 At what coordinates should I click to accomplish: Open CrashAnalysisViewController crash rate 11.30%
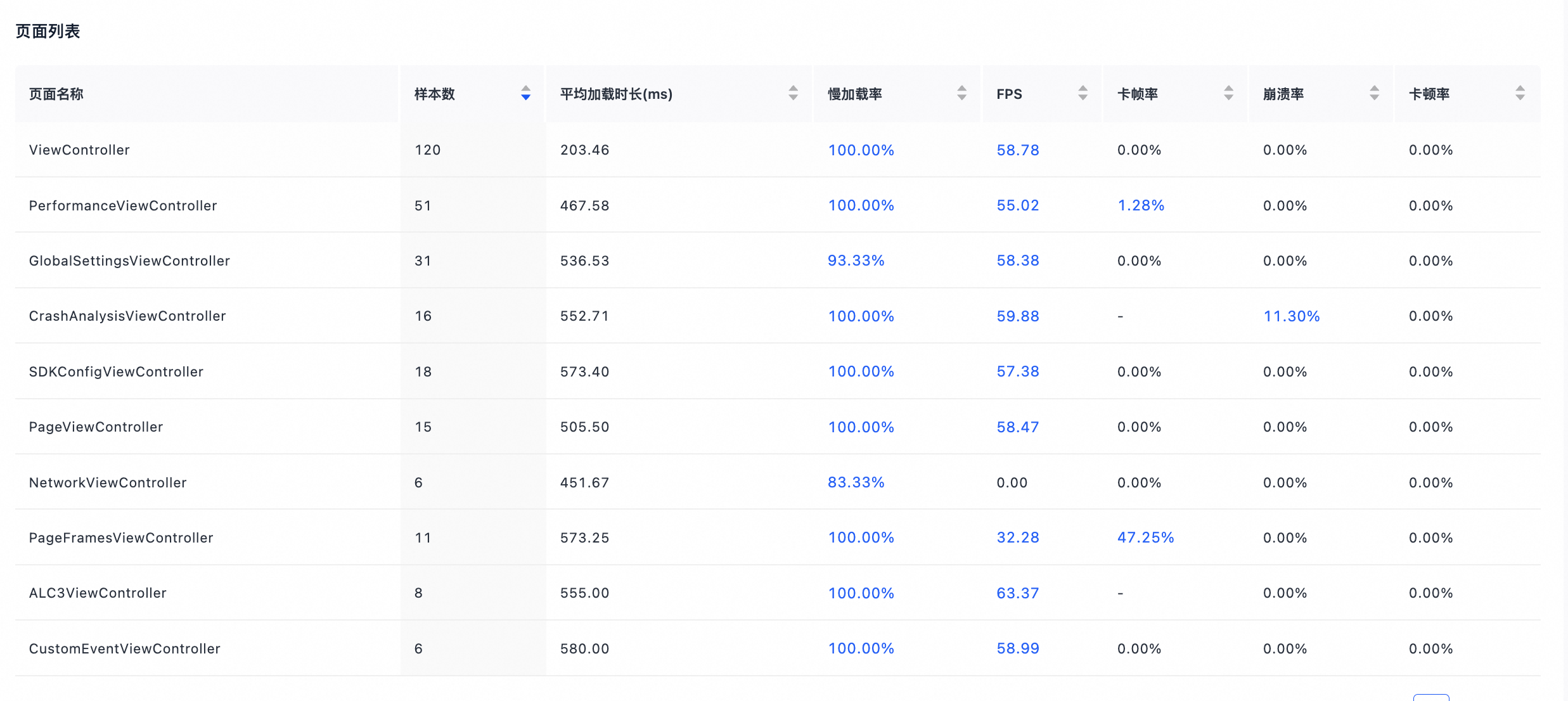click(x=1292, y=316)
